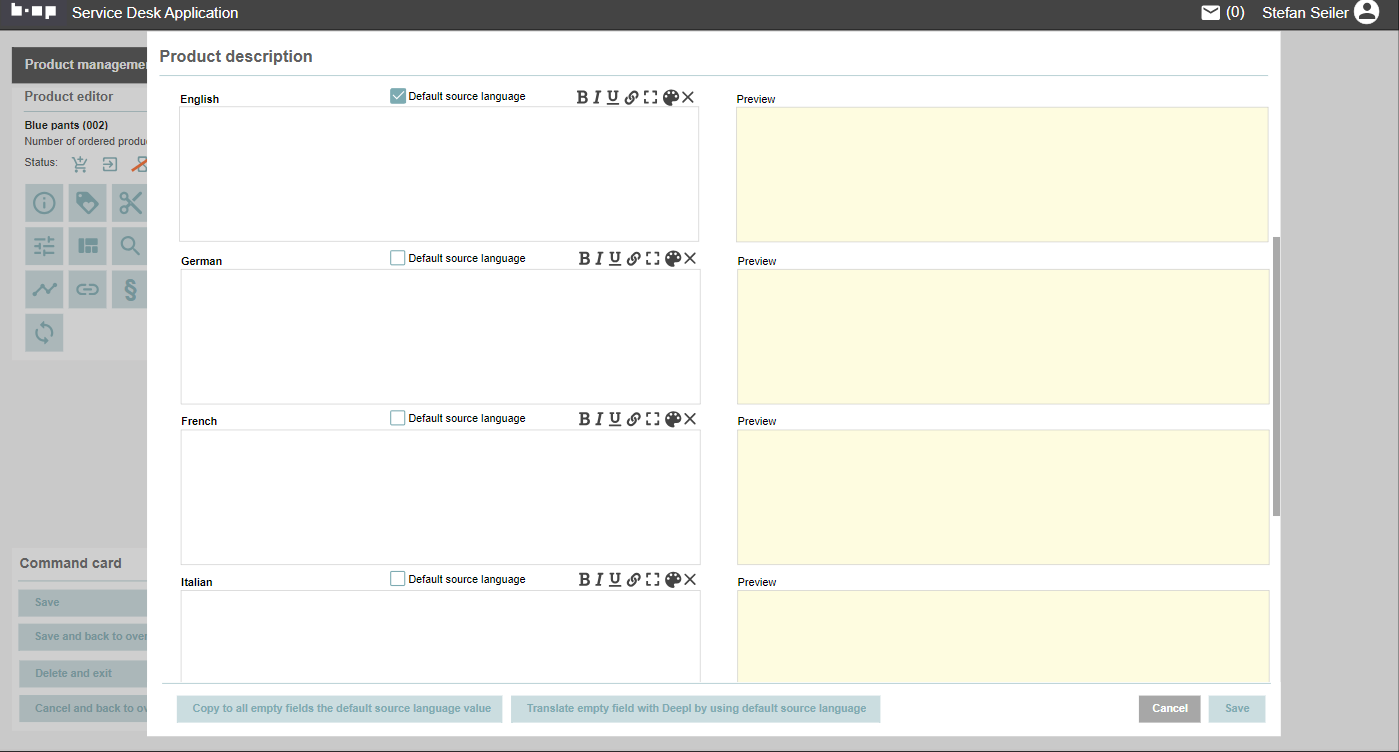
Task: Insert a link in the German editor
Action: pyautogui.click(x=633, y=259)
